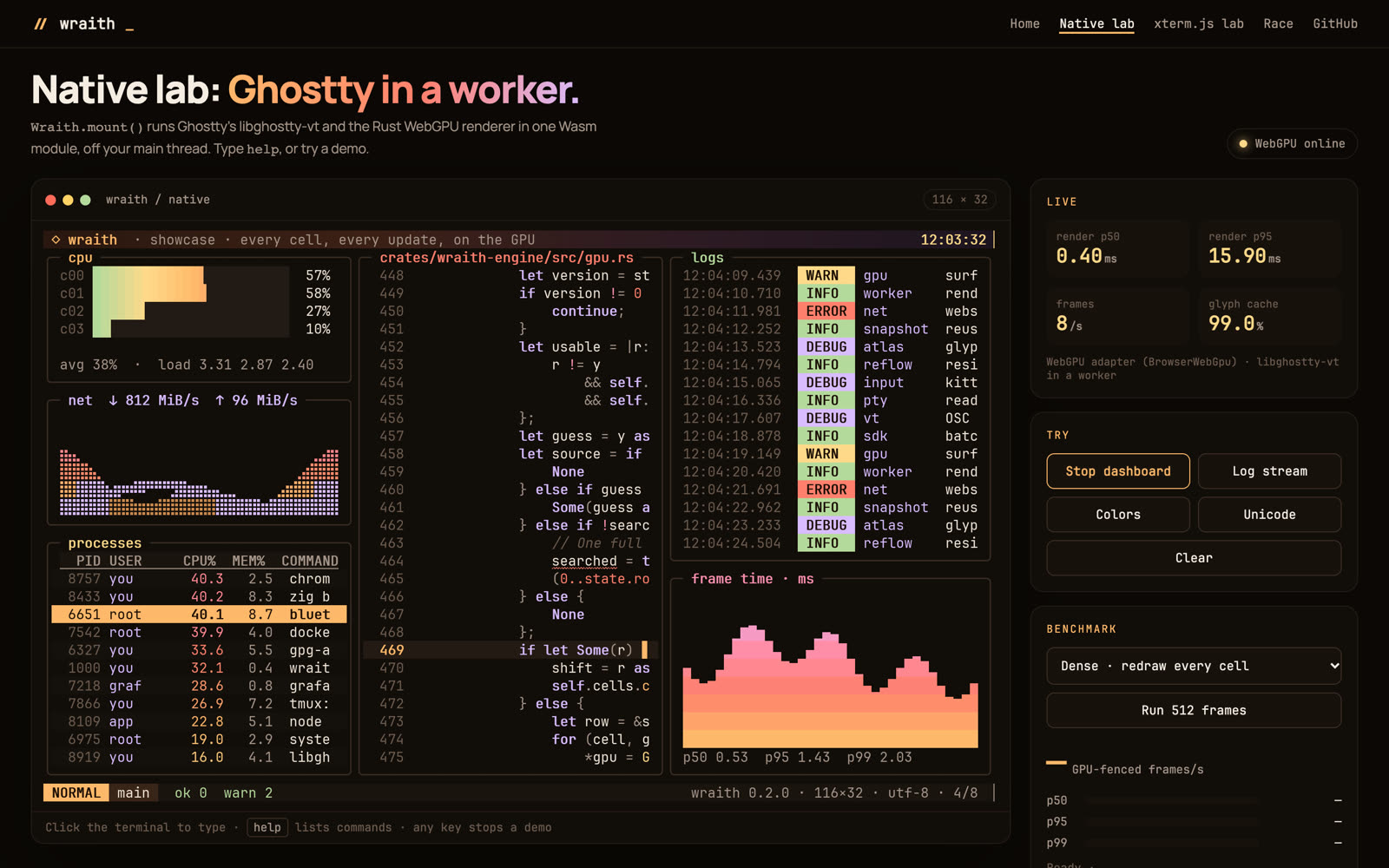Click process row 7542 root docke
1389x868 pixels.
point(199,633)
